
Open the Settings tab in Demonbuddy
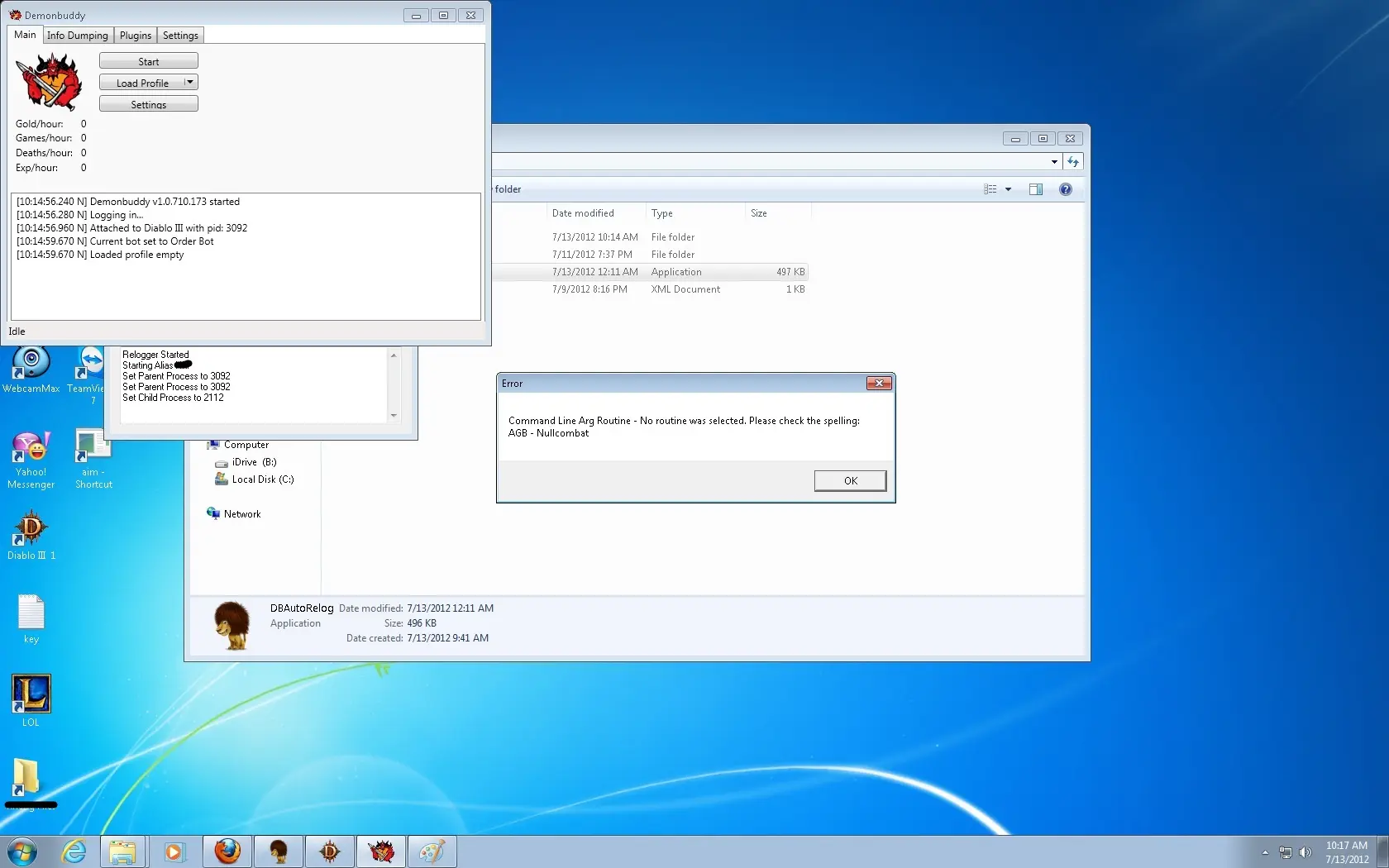click(x=180, y=36)
